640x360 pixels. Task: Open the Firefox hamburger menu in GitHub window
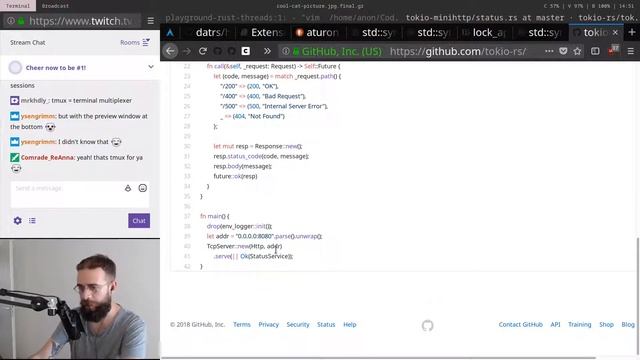631,51
